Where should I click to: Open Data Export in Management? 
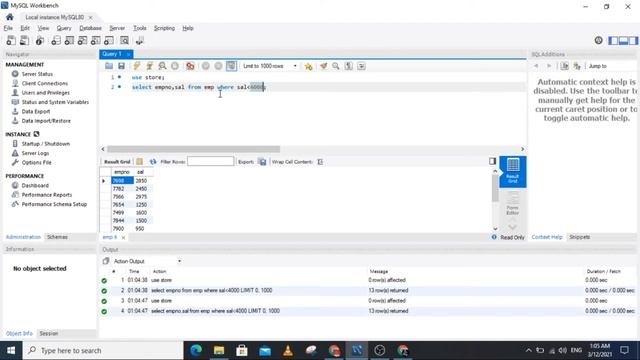tap(36, 111)
